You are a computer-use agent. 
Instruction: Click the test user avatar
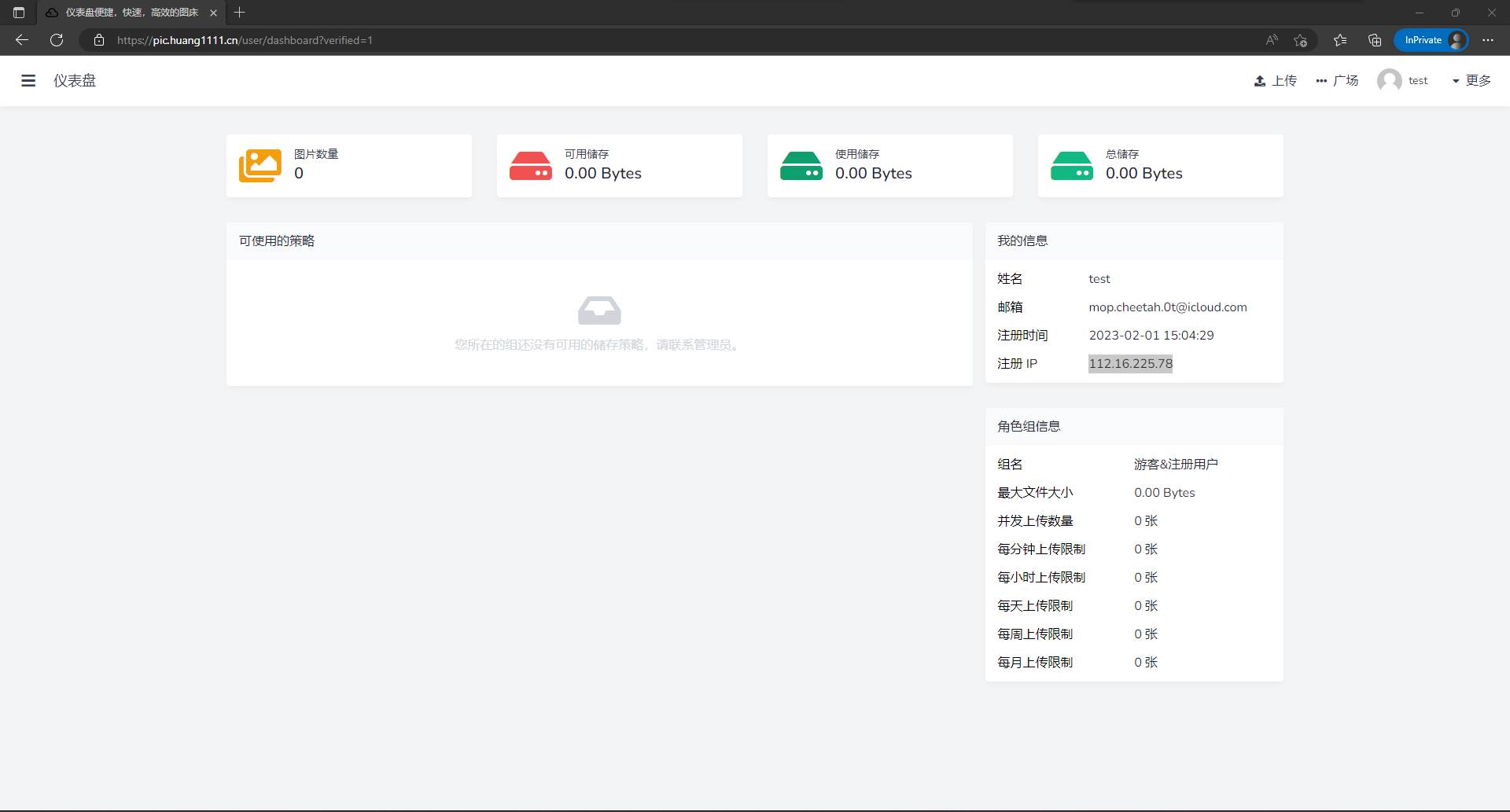coord(1389,80)
